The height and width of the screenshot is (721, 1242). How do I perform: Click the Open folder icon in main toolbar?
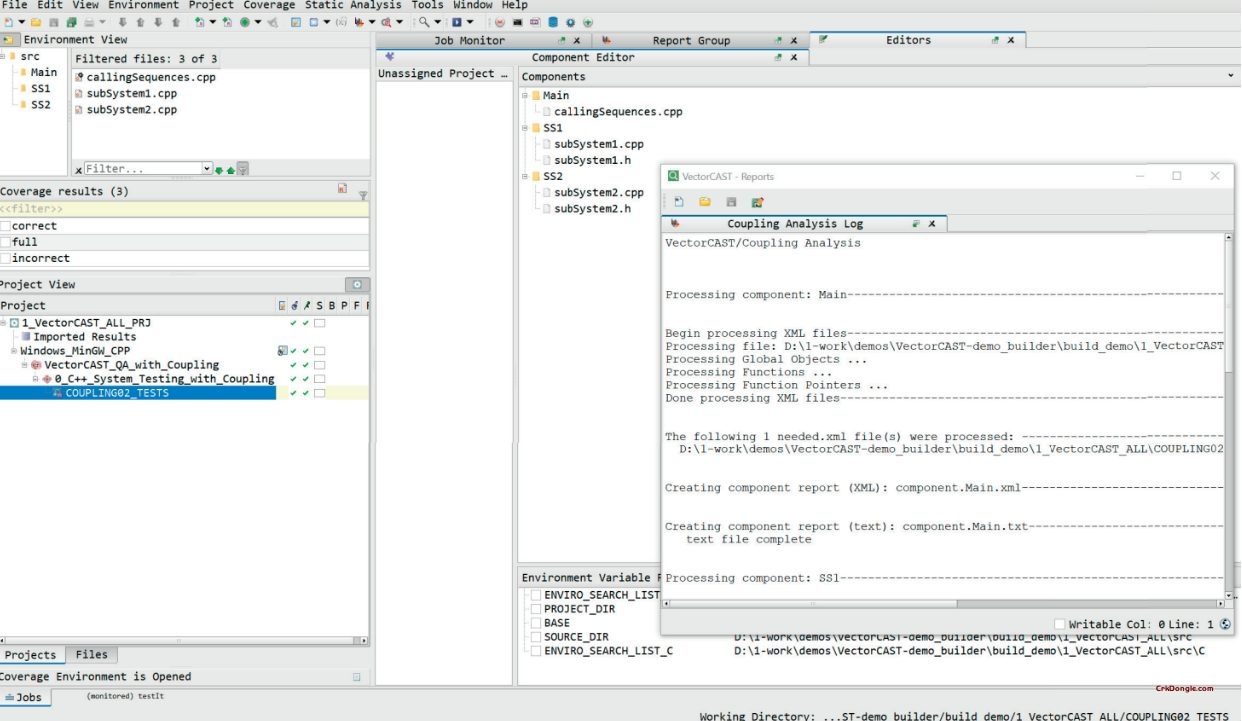pyautogui.click(x=35, y=22)
